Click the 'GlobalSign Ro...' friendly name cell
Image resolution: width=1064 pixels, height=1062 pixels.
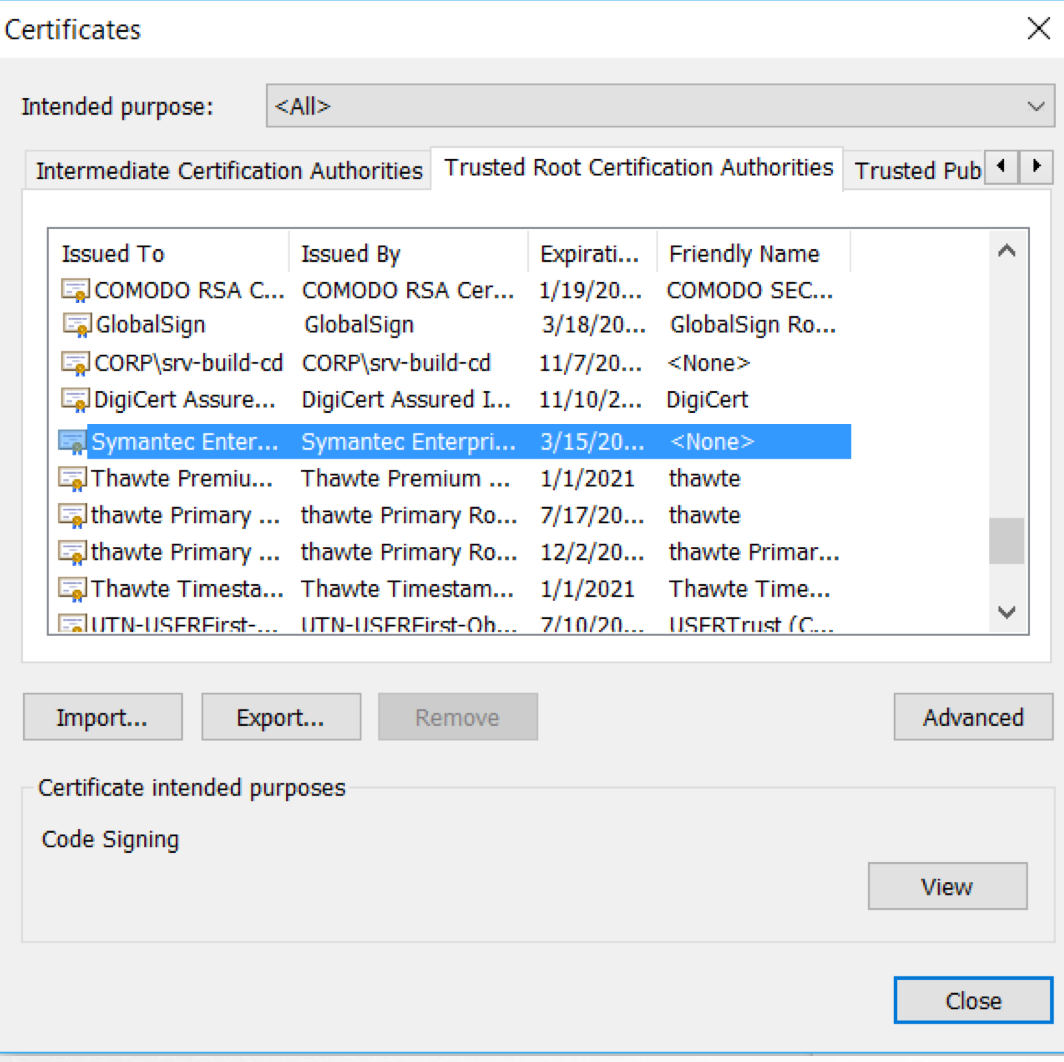click(753, 325)
